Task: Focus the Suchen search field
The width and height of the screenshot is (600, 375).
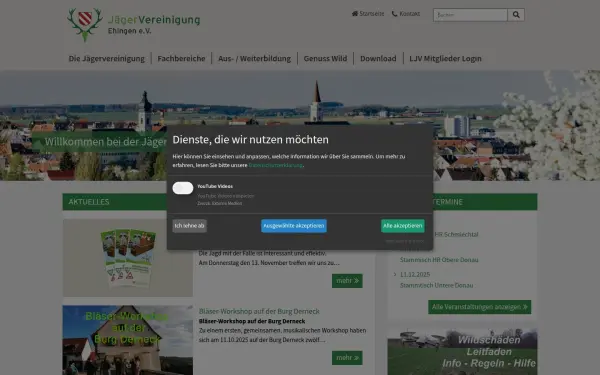Action: tap(470, 15)
